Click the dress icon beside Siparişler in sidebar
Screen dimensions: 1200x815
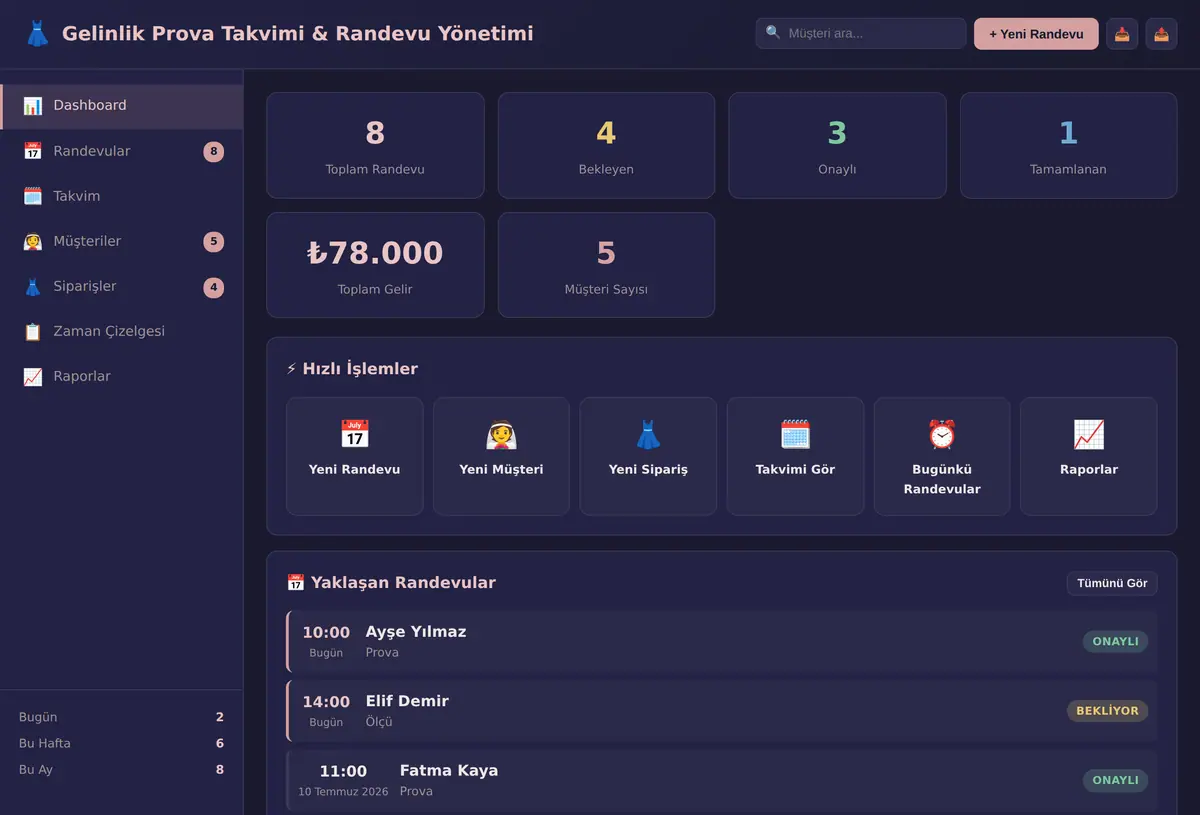33,287
